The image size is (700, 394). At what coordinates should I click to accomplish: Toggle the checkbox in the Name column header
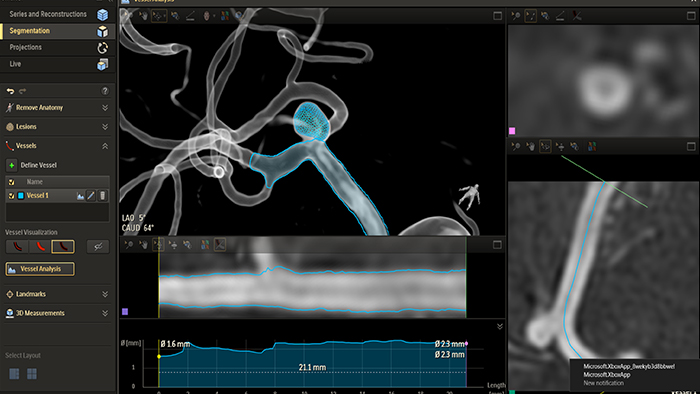[x=12, y=182]
